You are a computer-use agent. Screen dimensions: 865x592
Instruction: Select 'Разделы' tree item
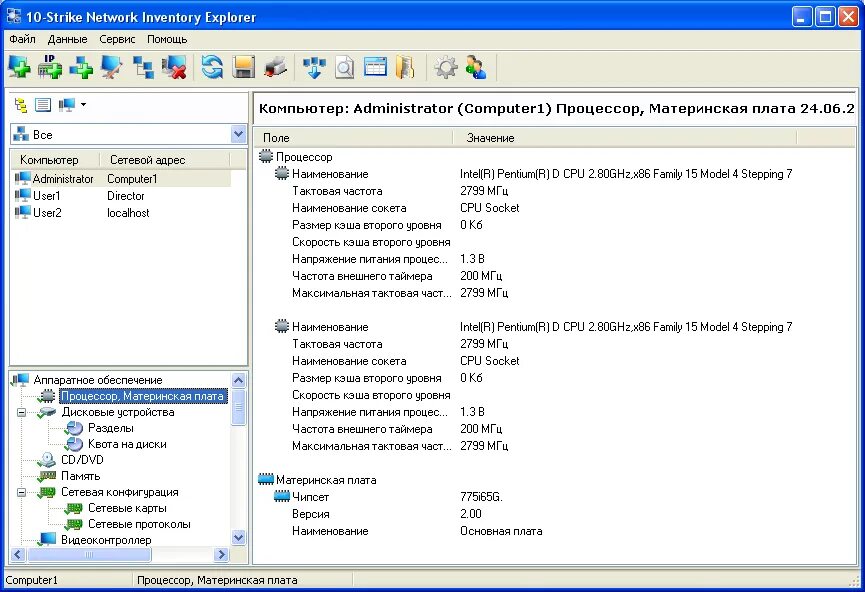coord(110,428)
